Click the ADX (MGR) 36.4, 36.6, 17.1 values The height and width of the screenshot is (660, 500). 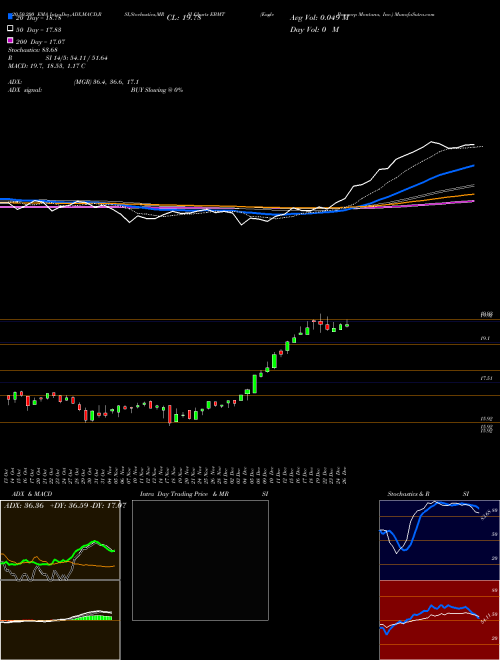tap(106, 82)
